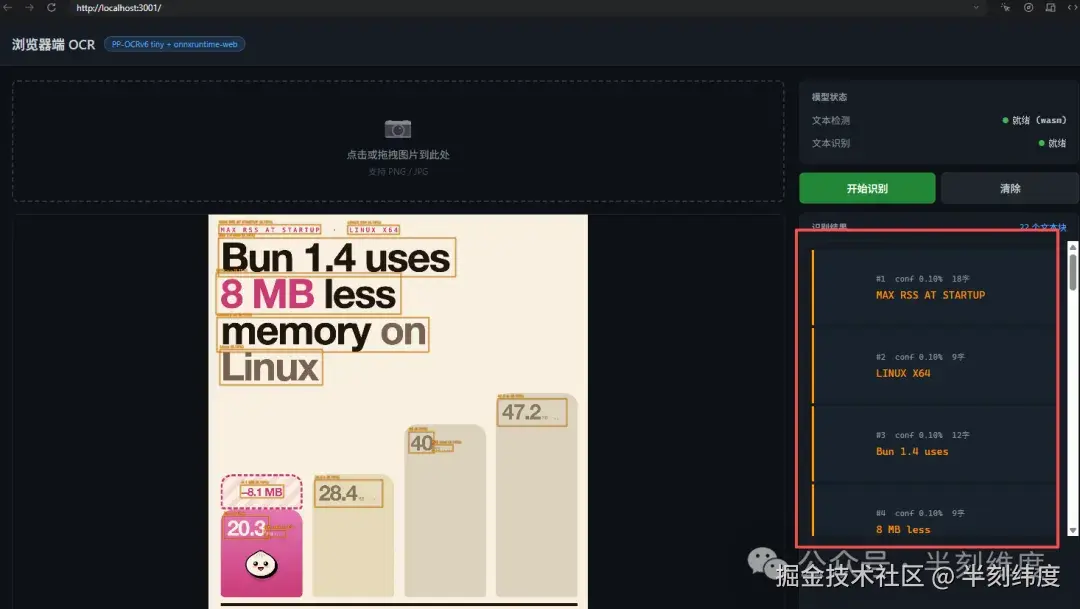
Task: Click the 文本识别 label
Action: 831,143
